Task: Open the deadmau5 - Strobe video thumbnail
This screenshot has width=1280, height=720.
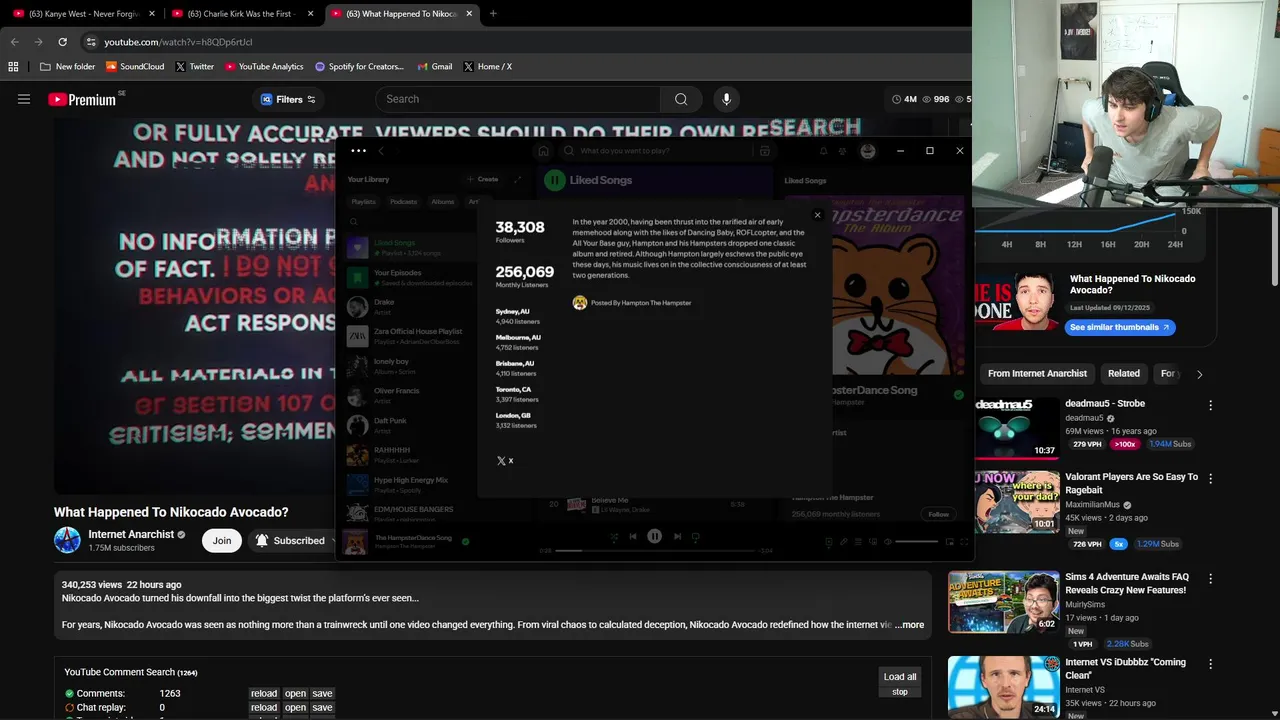Action: [1018, 428]
